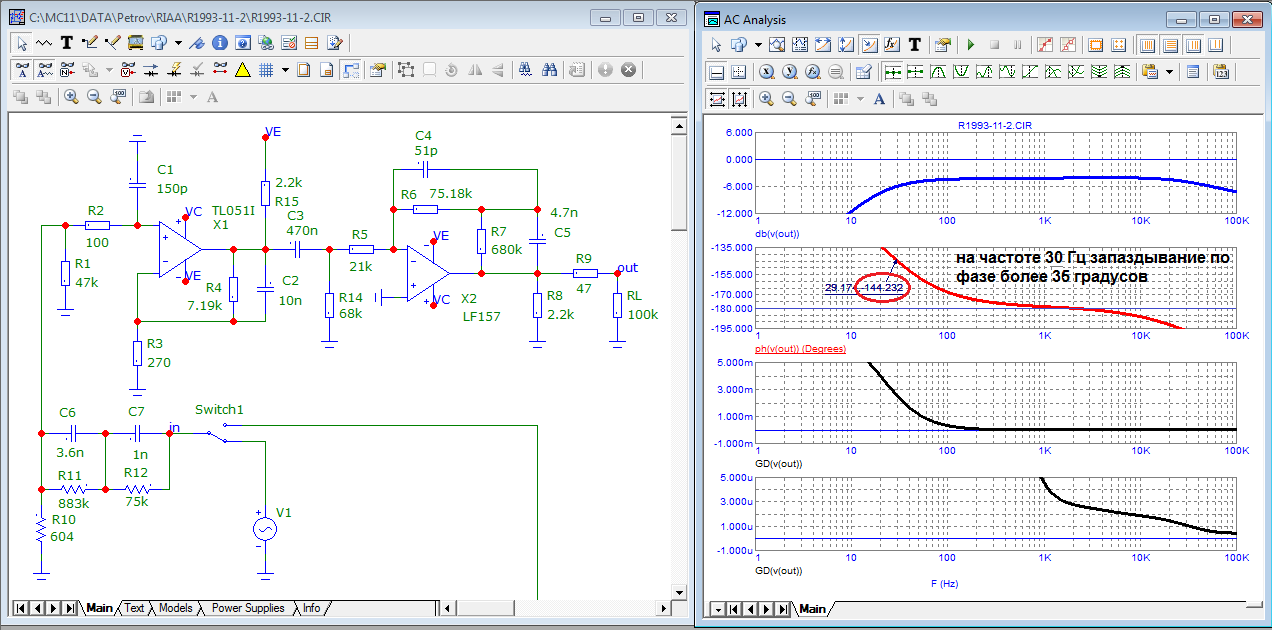
Task: Select the Peak cursor mode icon
Action: click(940, 72)
